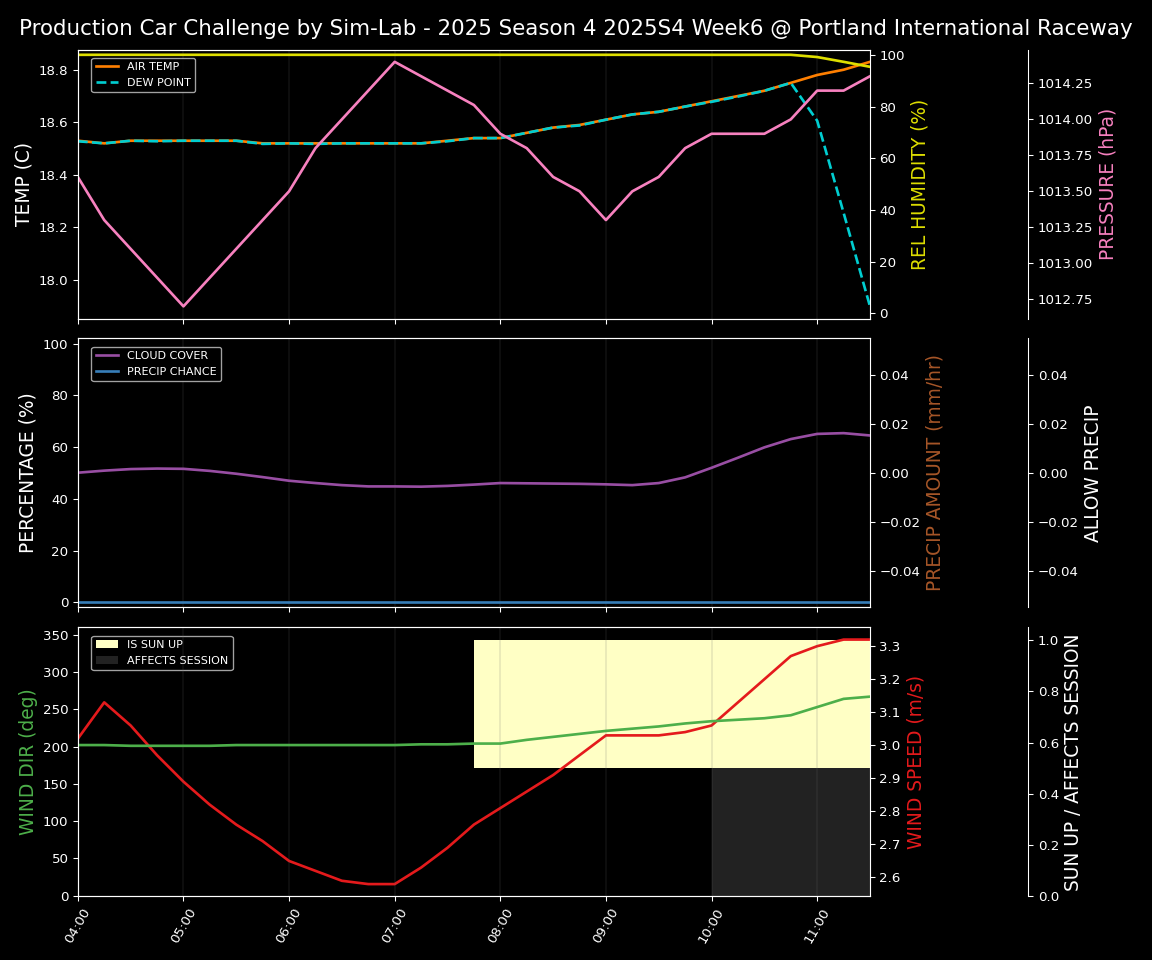Click the yellow IS SUN UP legend swatch
Viewport: 1152px width, 960px height.
107,645
